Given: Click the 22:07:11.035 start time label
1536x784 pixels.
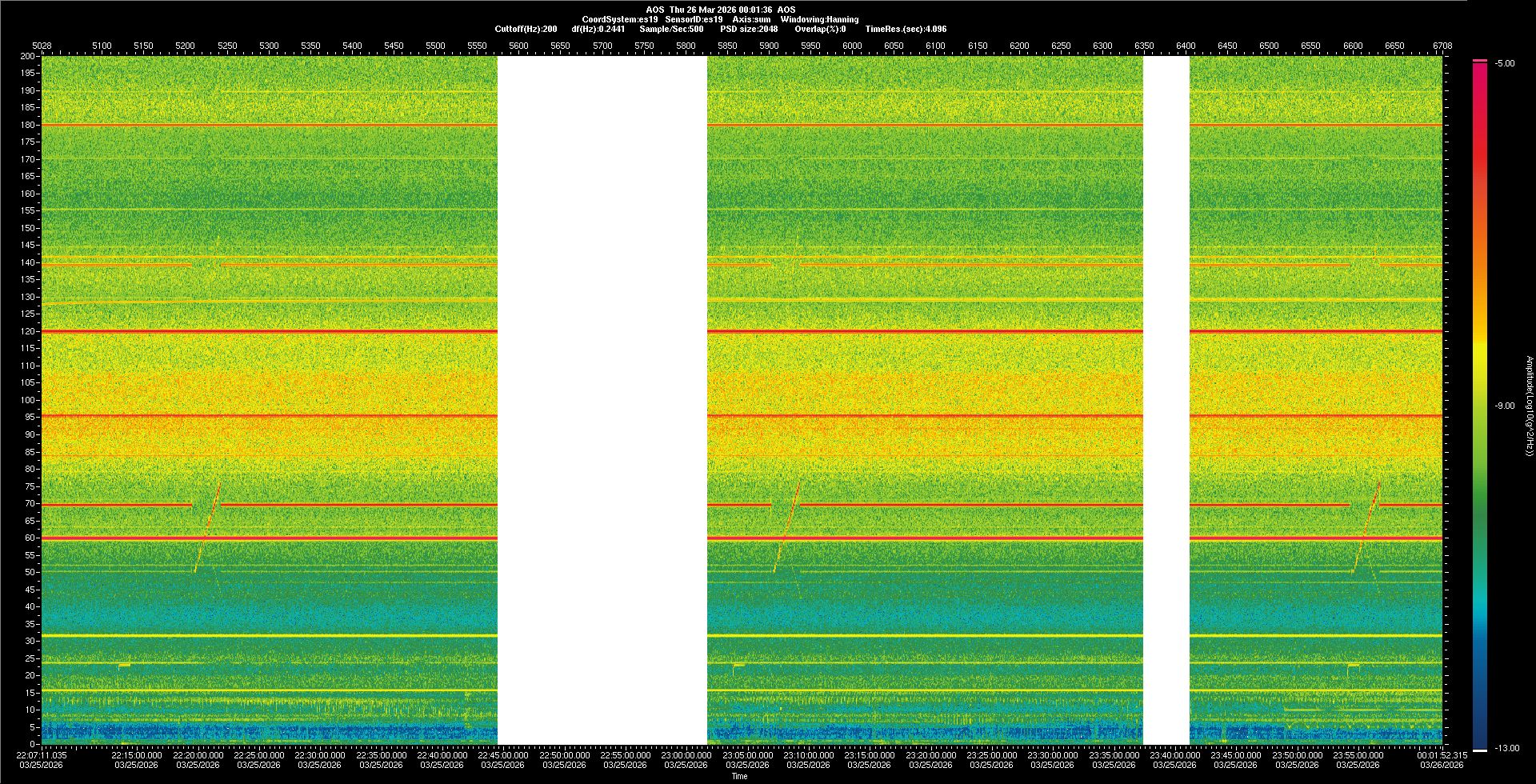Looking at the screenshot, I should pos(42,754).
